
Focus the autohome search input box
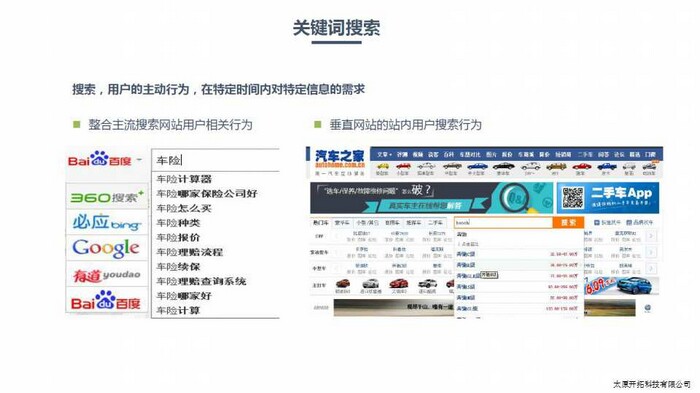point(503,222)
